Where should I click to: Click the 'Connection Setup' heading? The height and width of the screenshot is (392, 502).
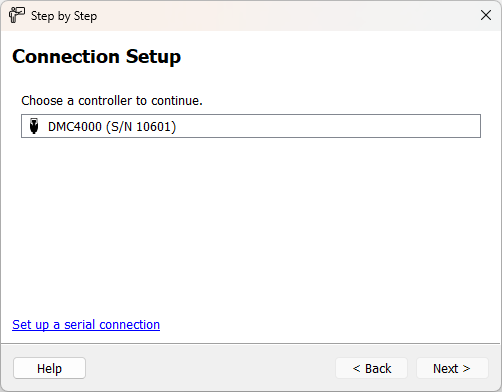pos(97,56)
